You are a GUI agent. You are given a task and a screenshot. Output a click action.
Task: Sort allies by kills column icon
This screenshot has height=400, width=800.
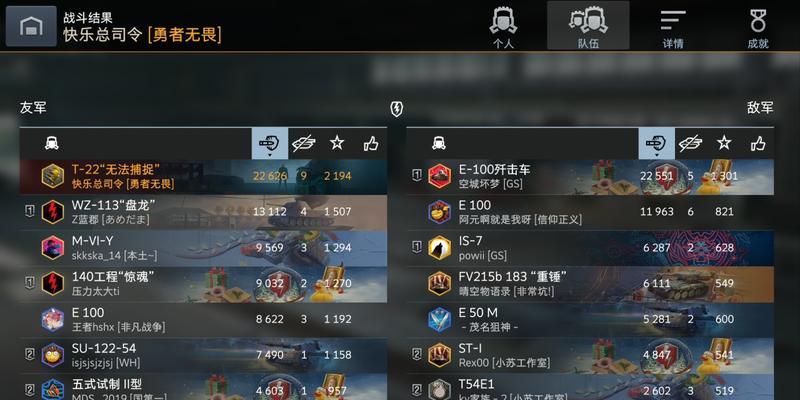tap(304, 143)
